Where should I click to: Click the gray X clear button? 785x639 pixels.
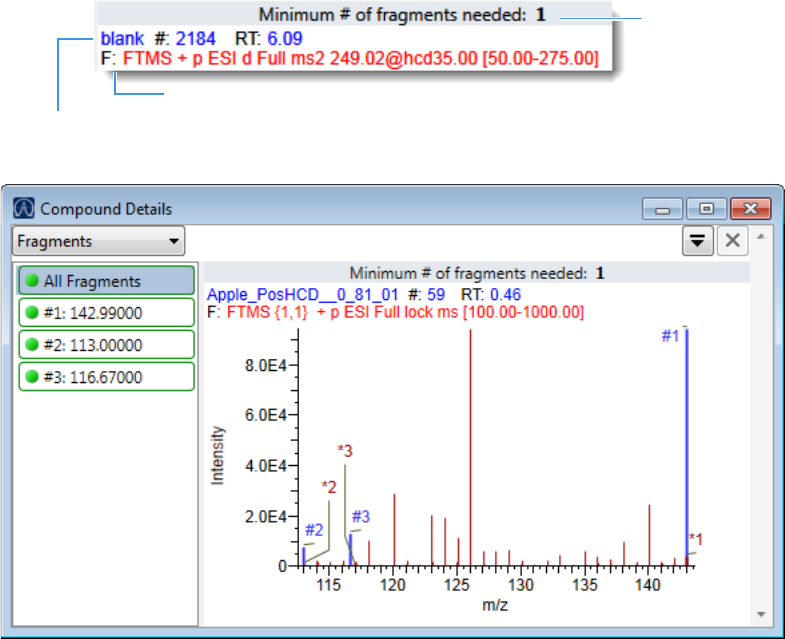(732, 241)
